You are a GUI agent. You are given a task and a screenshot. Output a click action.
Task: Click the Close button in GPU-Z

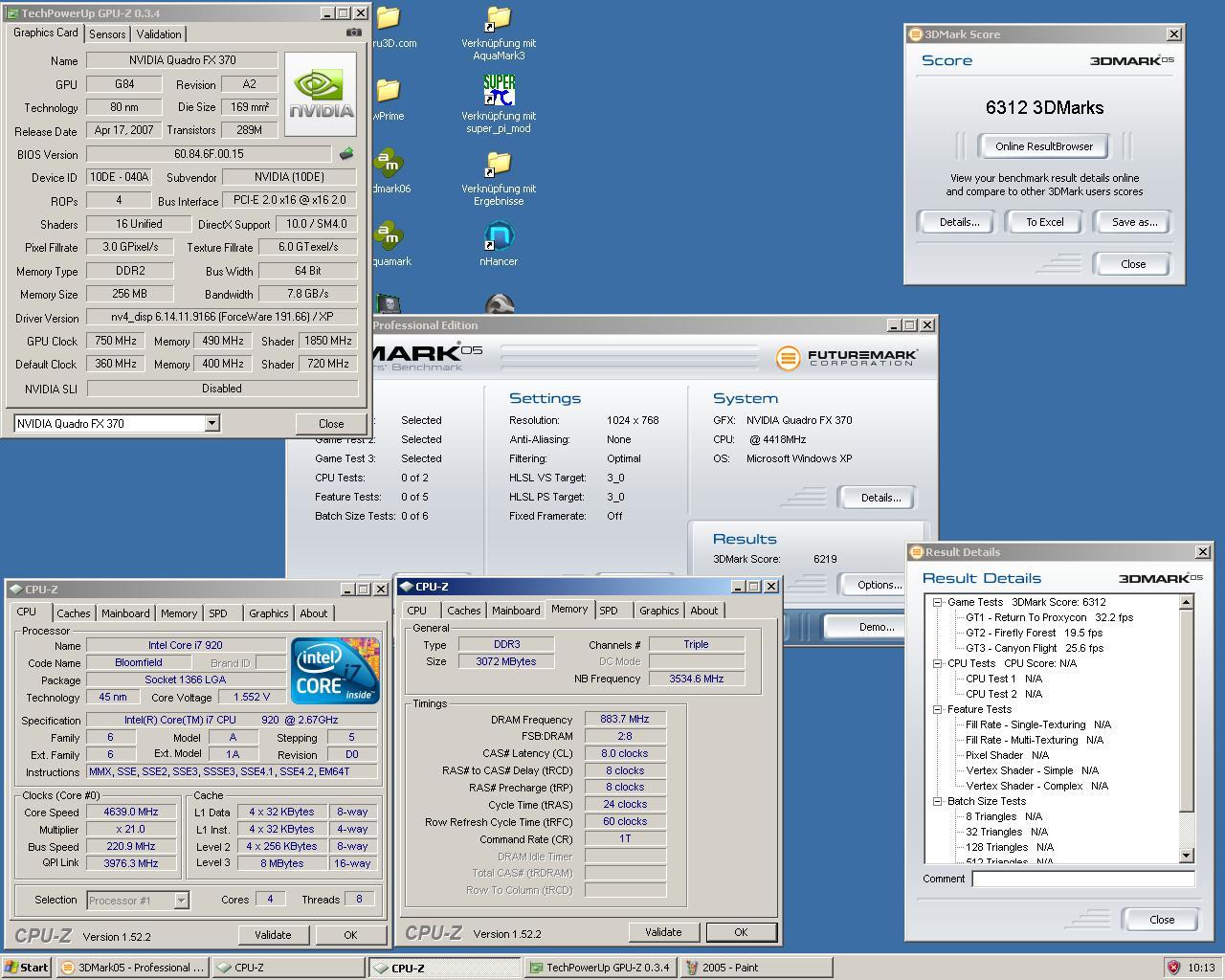pyautogui.click(x=331, y=424)
